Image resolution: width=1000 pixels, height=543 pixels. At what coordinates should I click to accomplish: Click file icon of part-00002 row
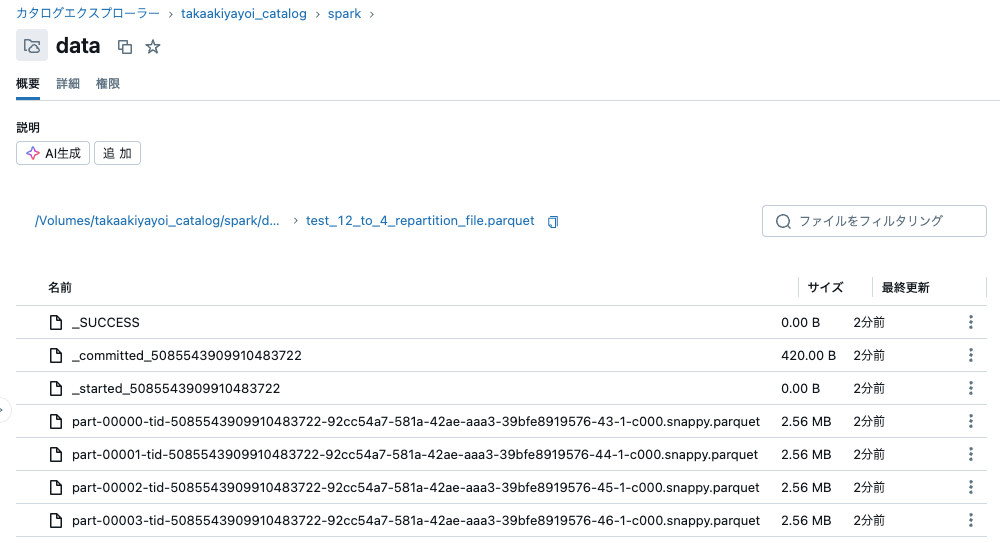click(56, 487)
